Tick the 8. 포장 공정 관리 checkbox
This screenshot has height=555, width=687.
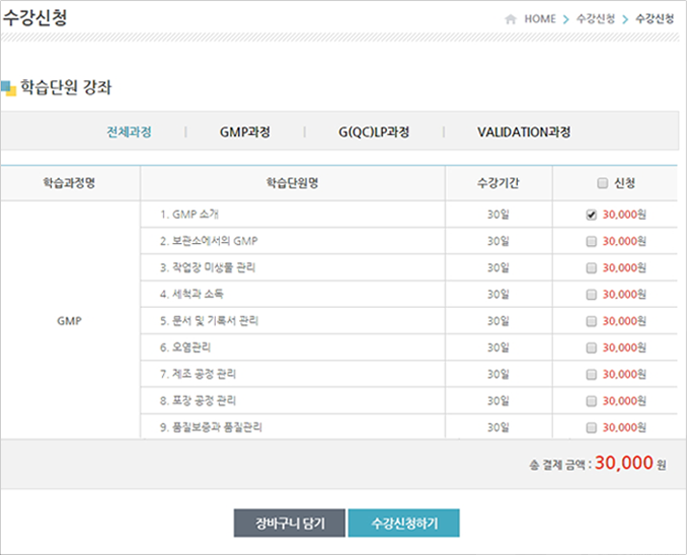[x=591, y=401]
